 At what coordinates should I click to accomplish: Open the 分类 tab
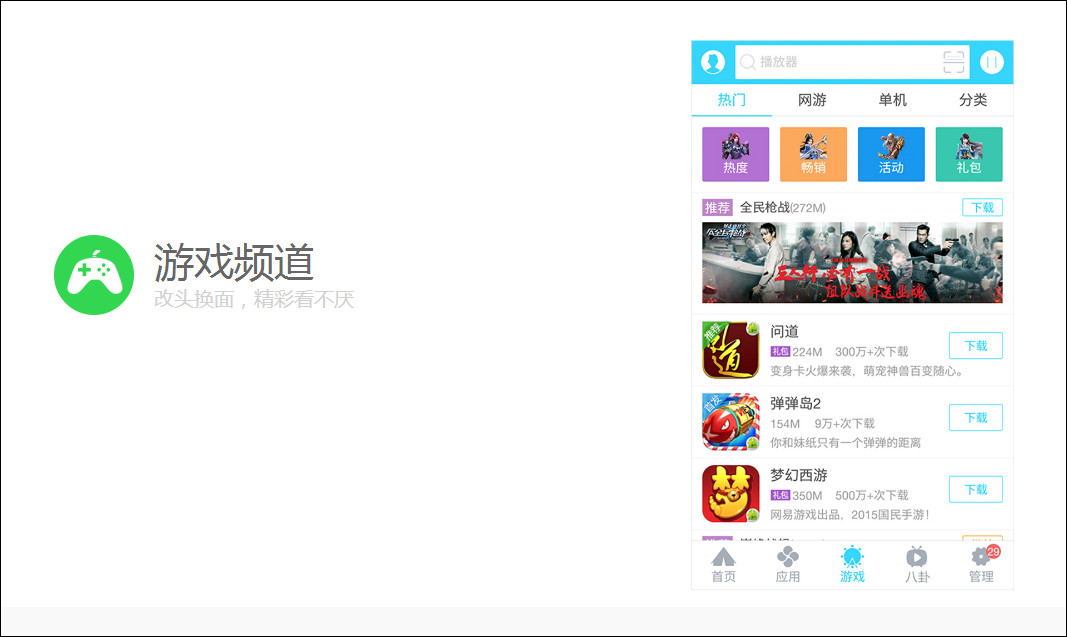coord(972,101)
